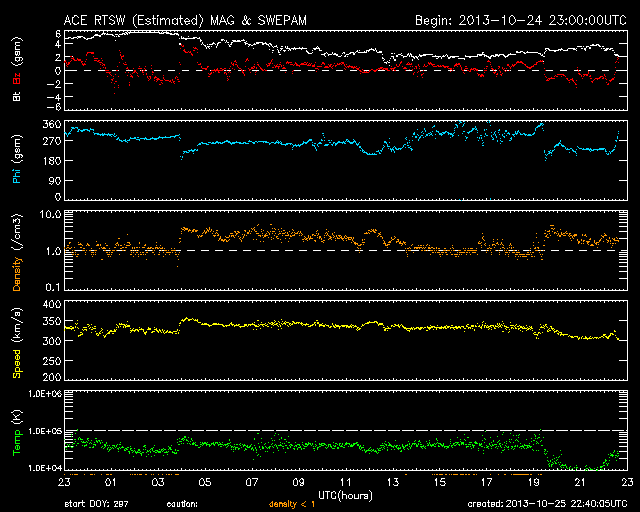Click the 'created: 2013-10-25 22:40:05UTC' text
The width and height of the screenshot is (640, 512).
click(x=547, y=504)
